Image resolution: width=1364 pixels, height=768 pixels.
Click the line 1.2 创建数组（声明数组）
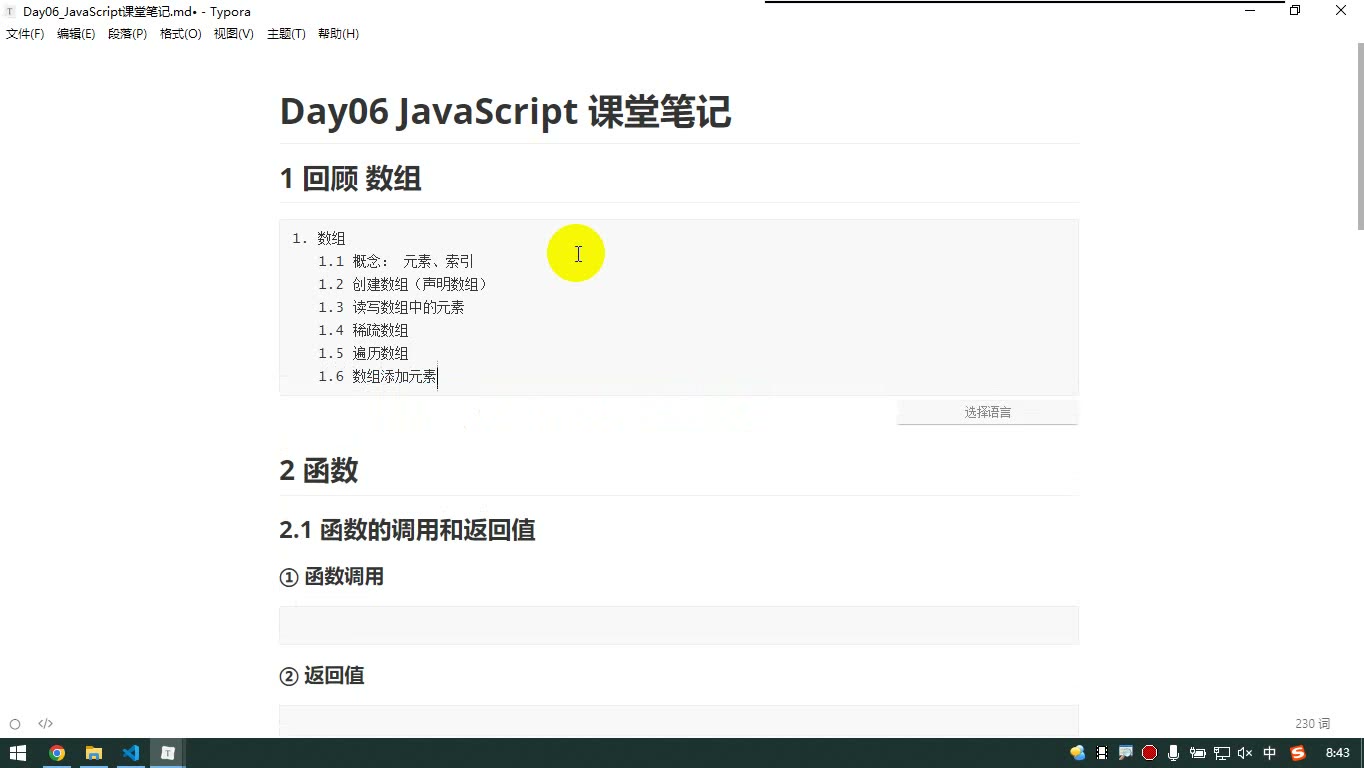[x=403, y=285]
